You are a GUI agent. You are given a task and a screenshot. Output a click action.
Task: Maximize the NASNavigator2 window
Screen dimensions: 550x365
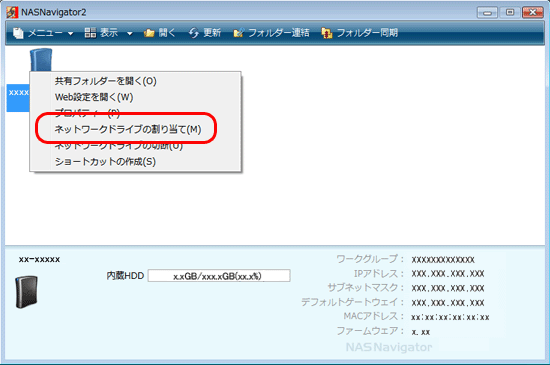click(510, 13)
